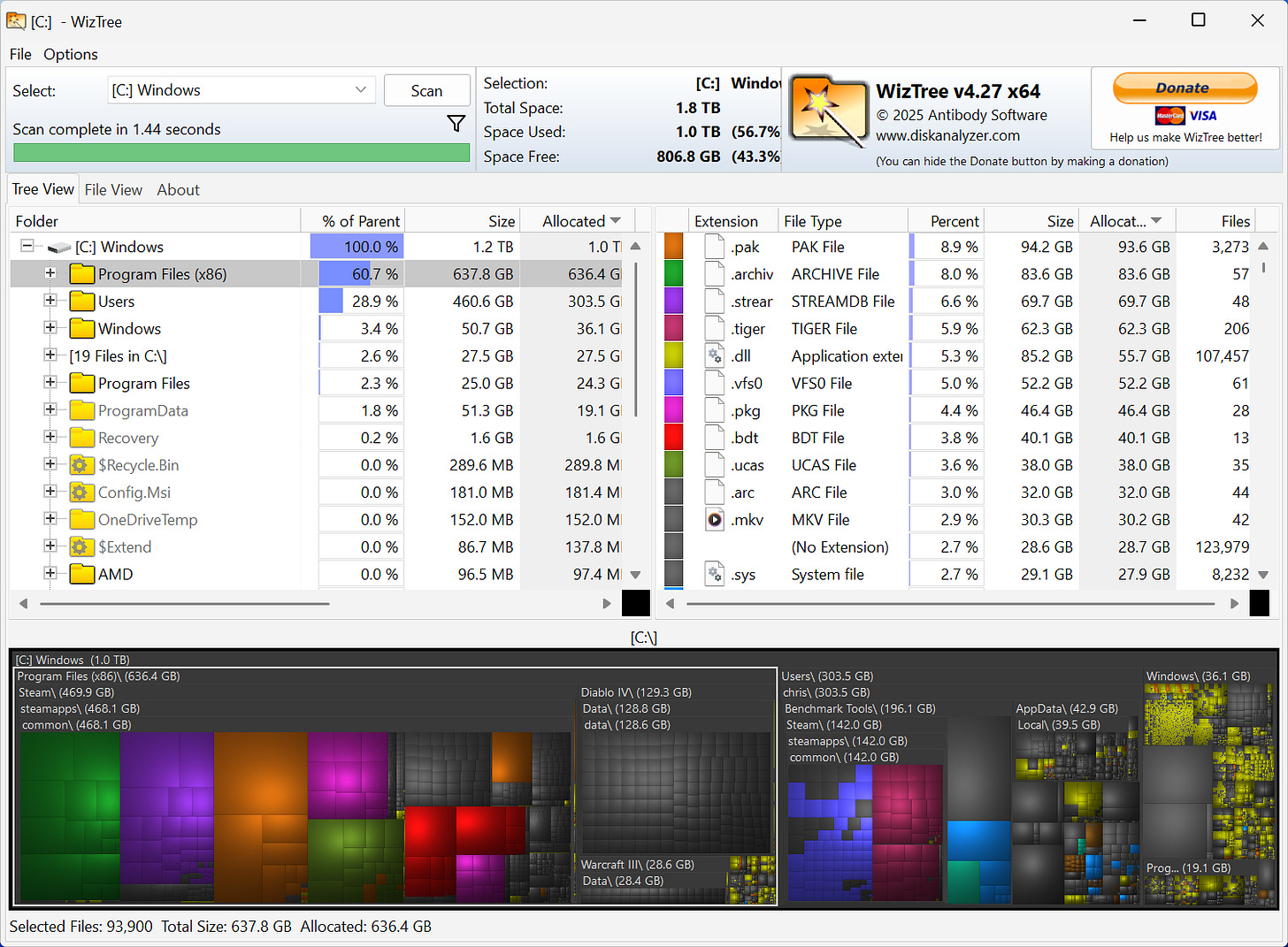Screen dimensions: 1288x947
Task: Sort by % of Parent column header
Action: pyautogui.click(x=353, y=221)
